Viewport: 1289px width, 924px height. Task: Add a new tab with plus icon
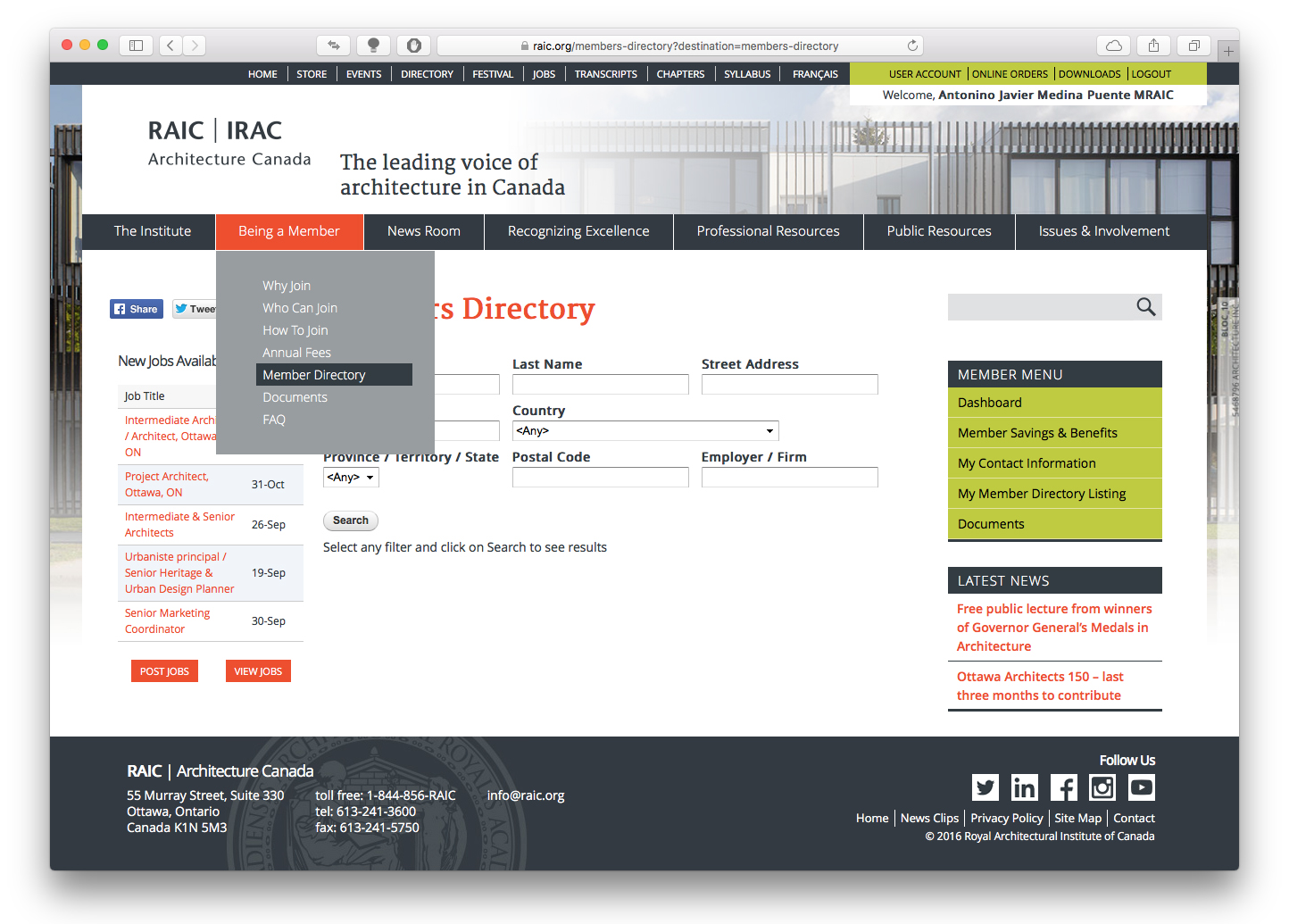[x=1228, y=51]
